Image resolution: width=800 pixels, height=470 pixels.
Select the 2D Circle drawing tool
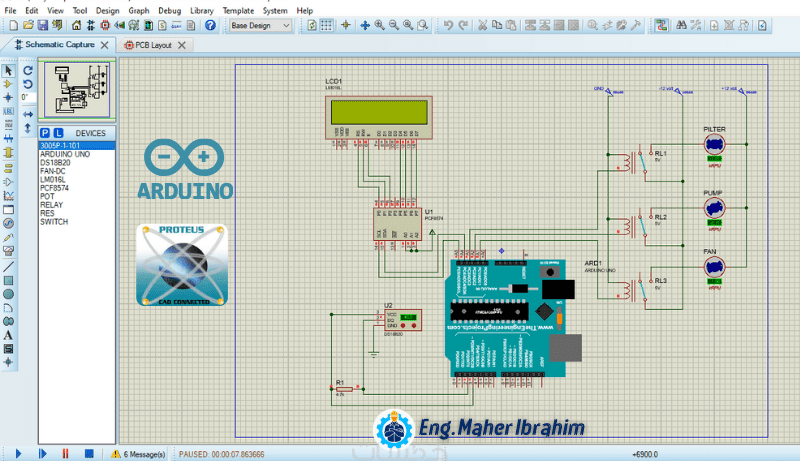click(x=8, y=294)
